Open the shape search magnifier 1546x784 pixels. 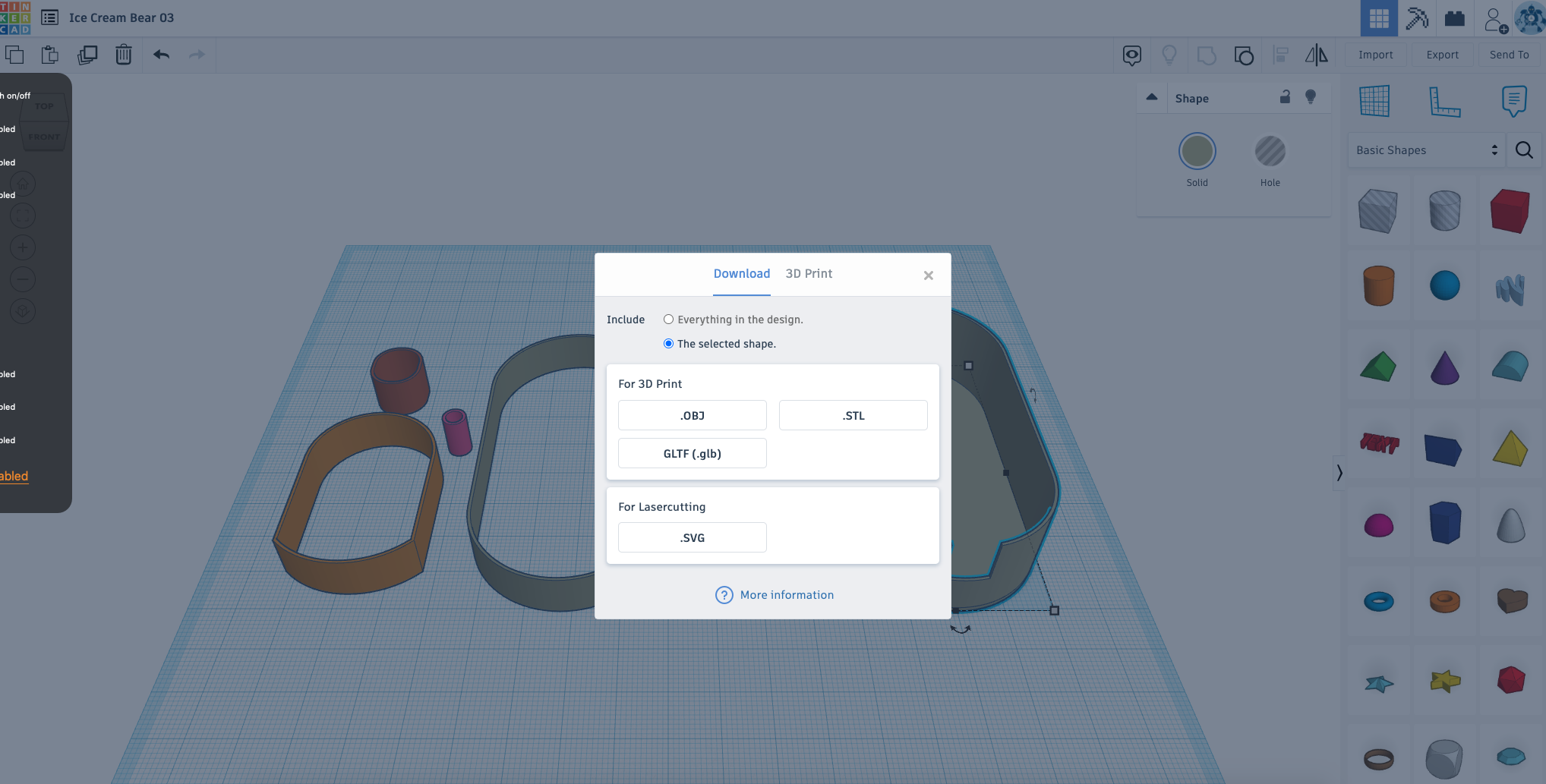click(1524, 150)
